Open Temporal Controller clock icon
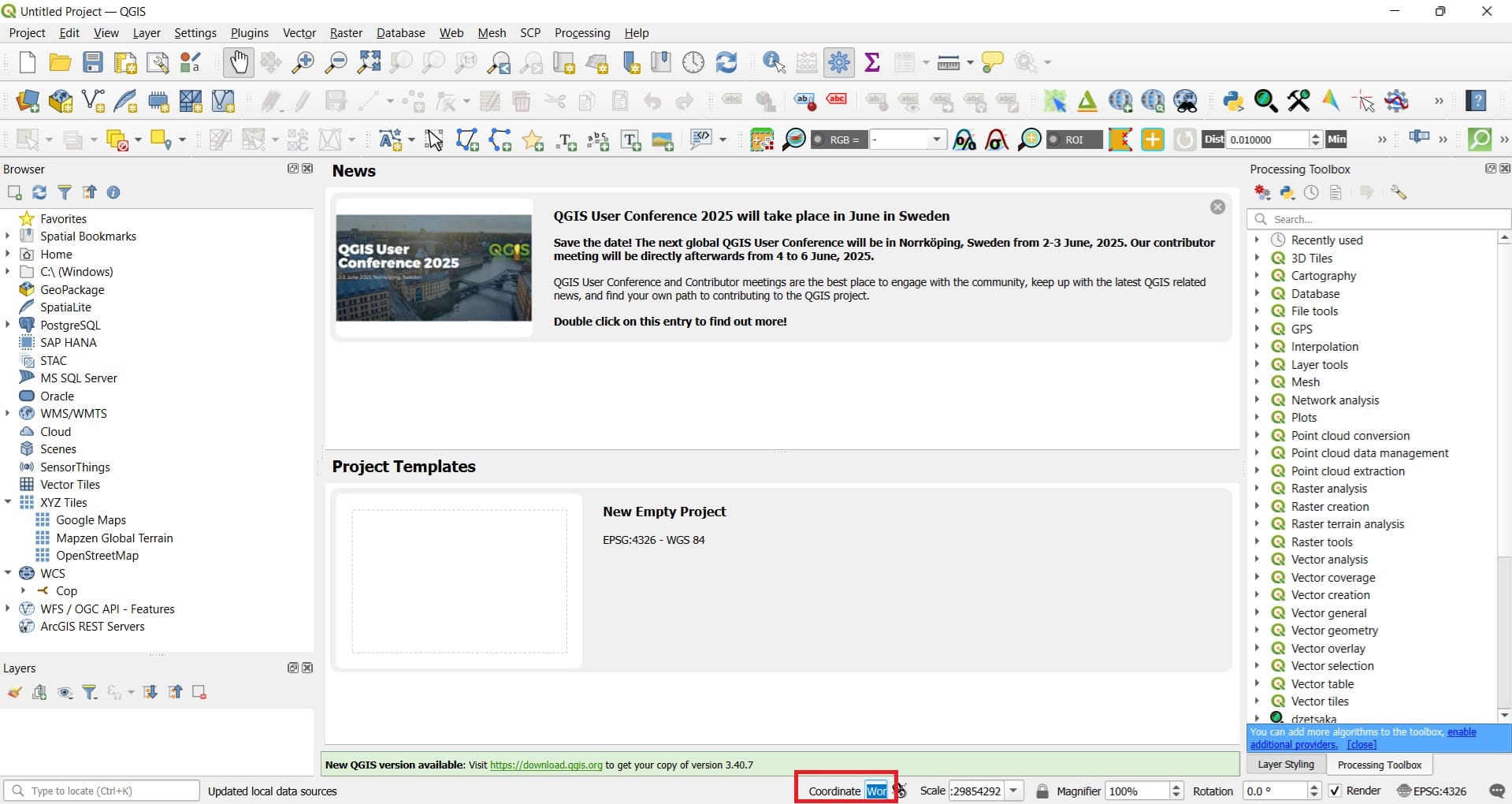 point(693,62)
